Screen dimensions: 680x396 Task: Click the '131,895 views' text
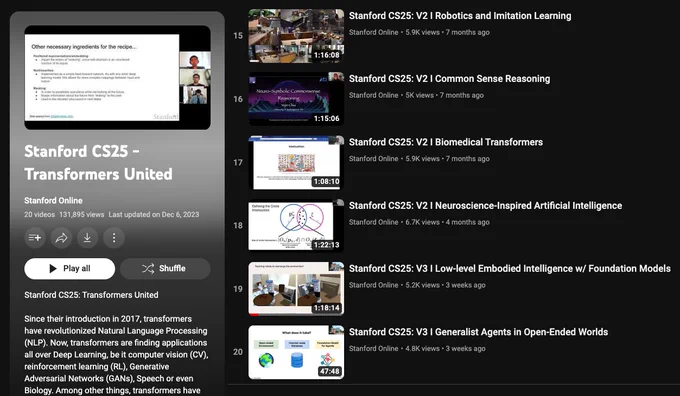tap(82, 214)
